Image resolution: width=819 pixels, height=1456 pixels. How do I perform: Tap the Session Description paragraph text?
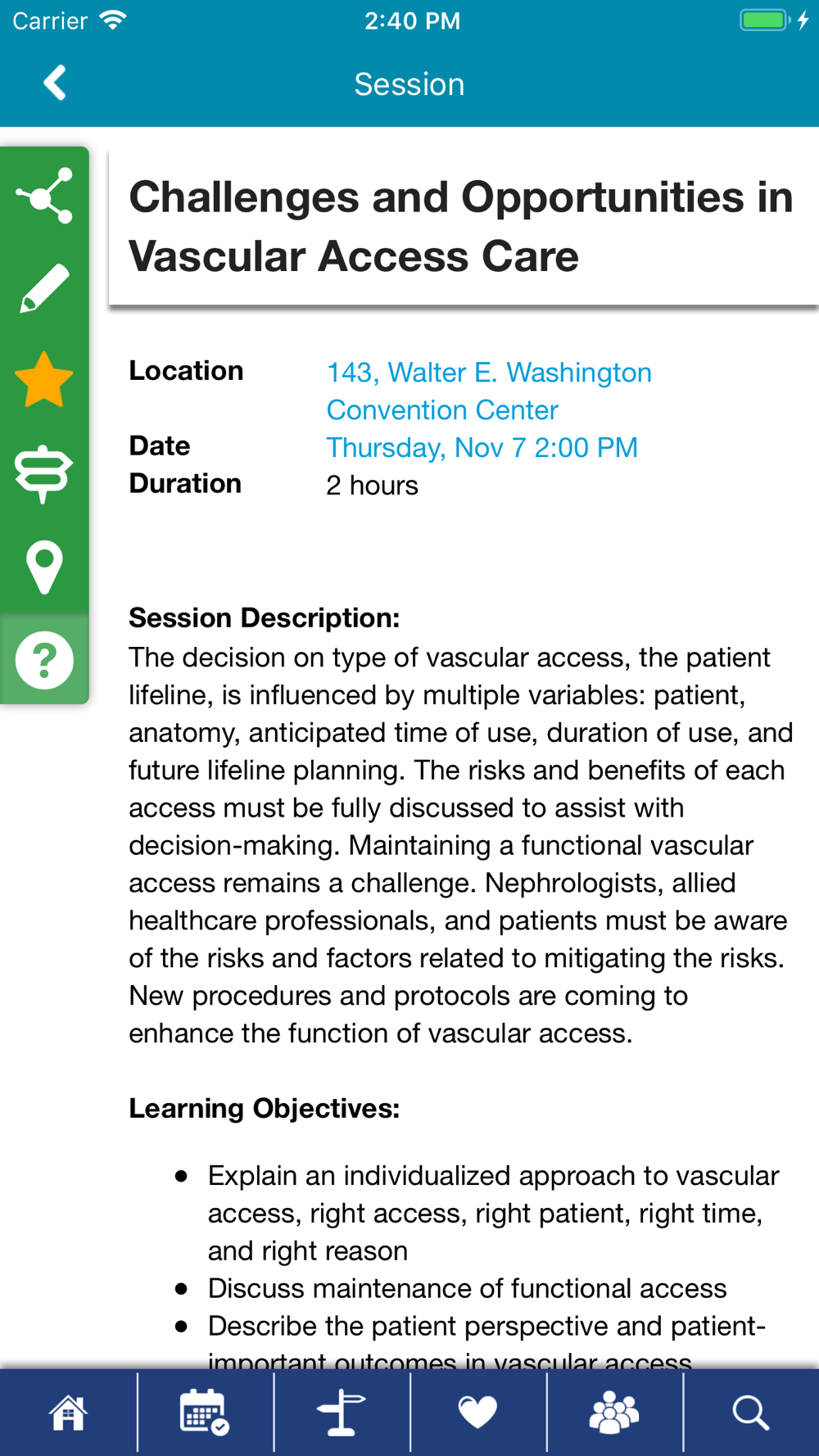coord(459,845)
